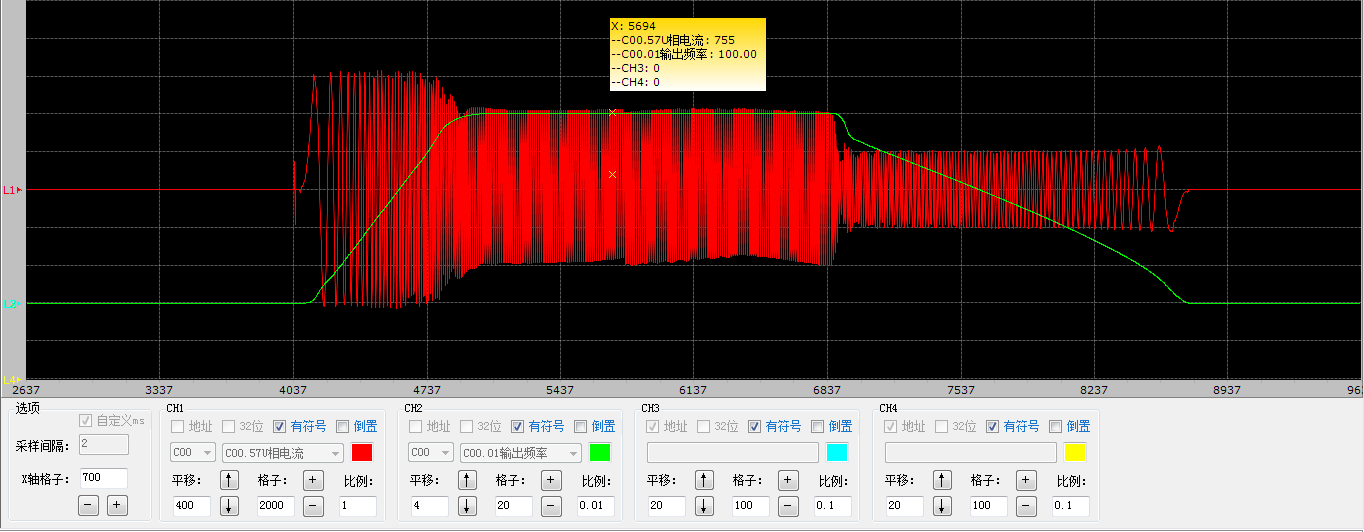Image resolution: width=1364 pixels, height=532 pixels.
Task: Enable CH2 倒置 invert checkbox
Action: [x=581, y=427]
